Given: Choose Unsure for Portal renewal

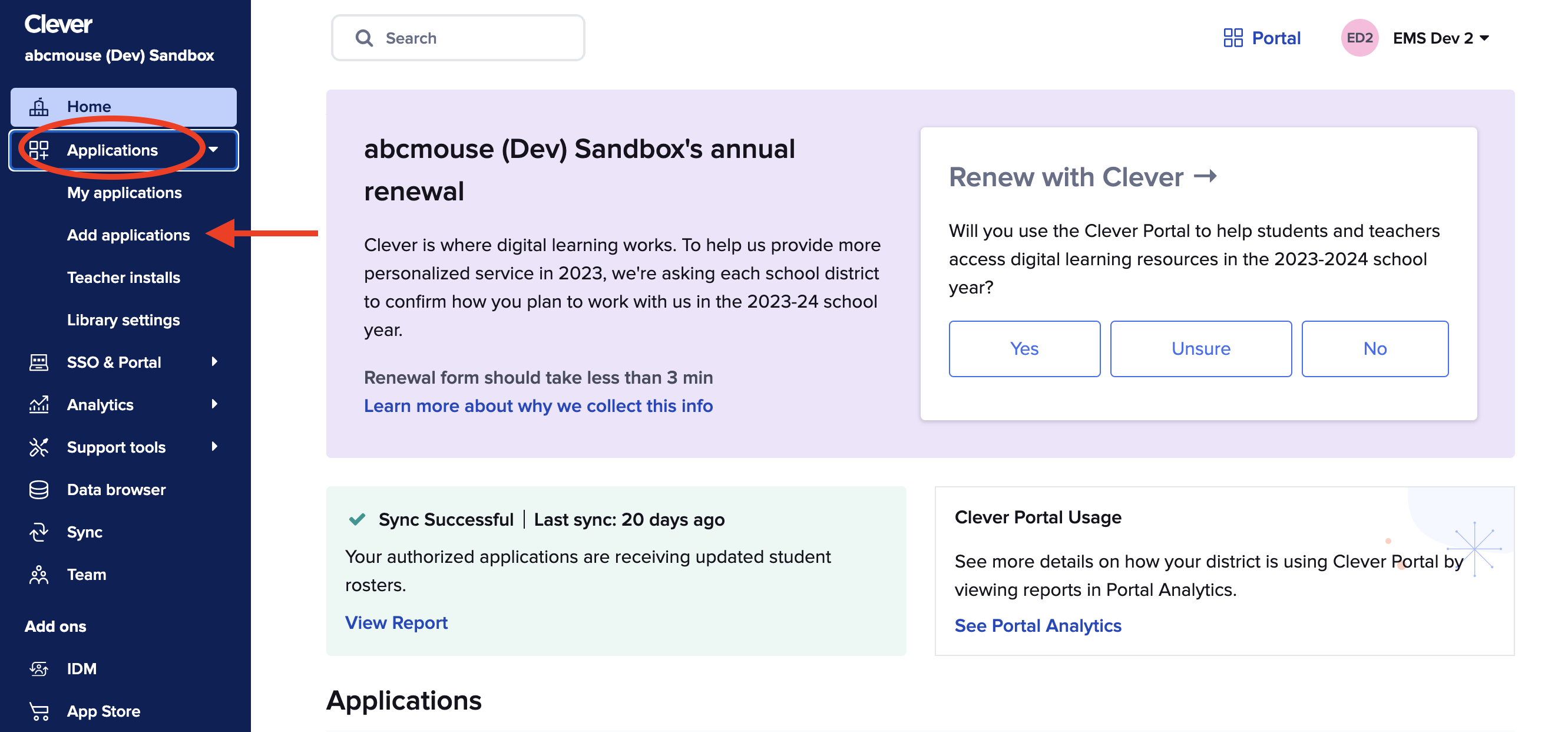Looking at the screenshot, I should (x=1201, y=349).
